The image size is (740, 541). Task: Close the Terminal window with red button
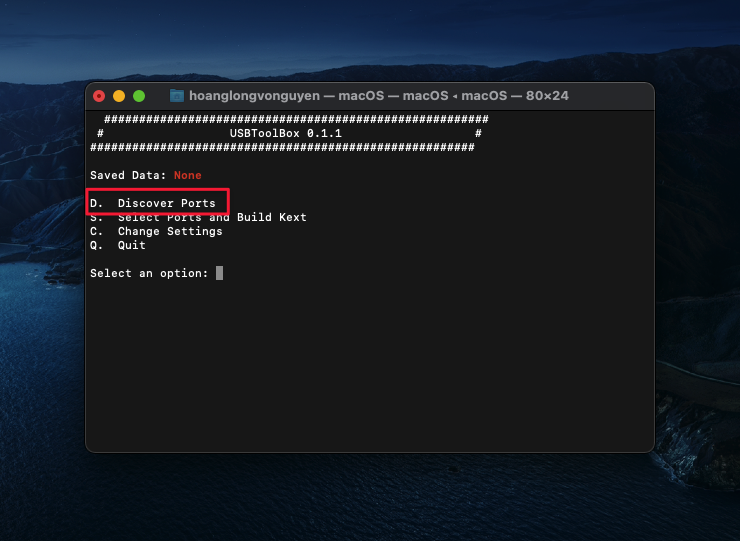[99, 96]
